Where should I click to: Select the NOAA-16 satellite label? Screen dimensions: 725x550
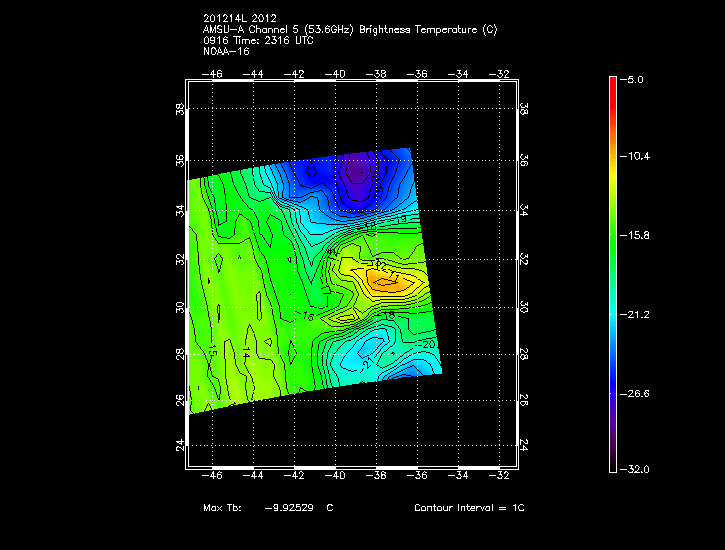tap(225, 50)
